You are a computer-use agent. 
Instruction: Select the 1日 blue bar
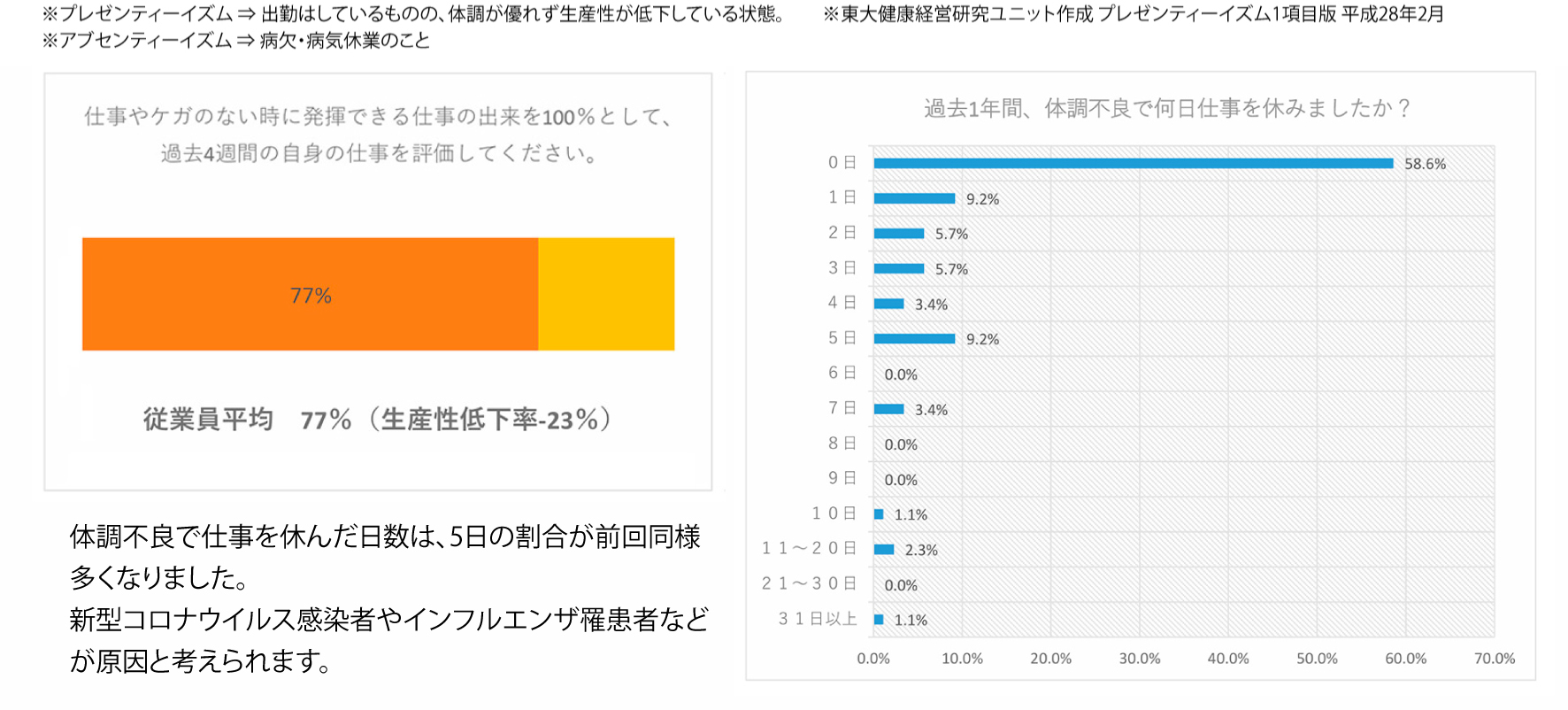click(x=914, y=198)
